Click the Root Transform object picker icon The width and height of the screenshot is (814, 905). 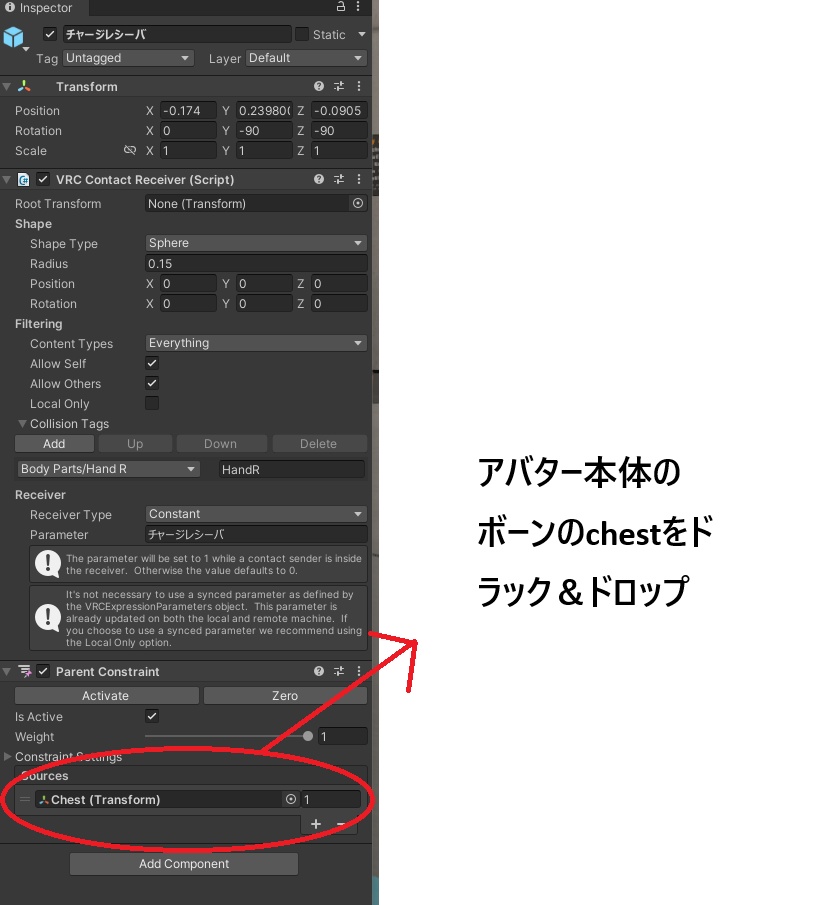pos(360,203)
